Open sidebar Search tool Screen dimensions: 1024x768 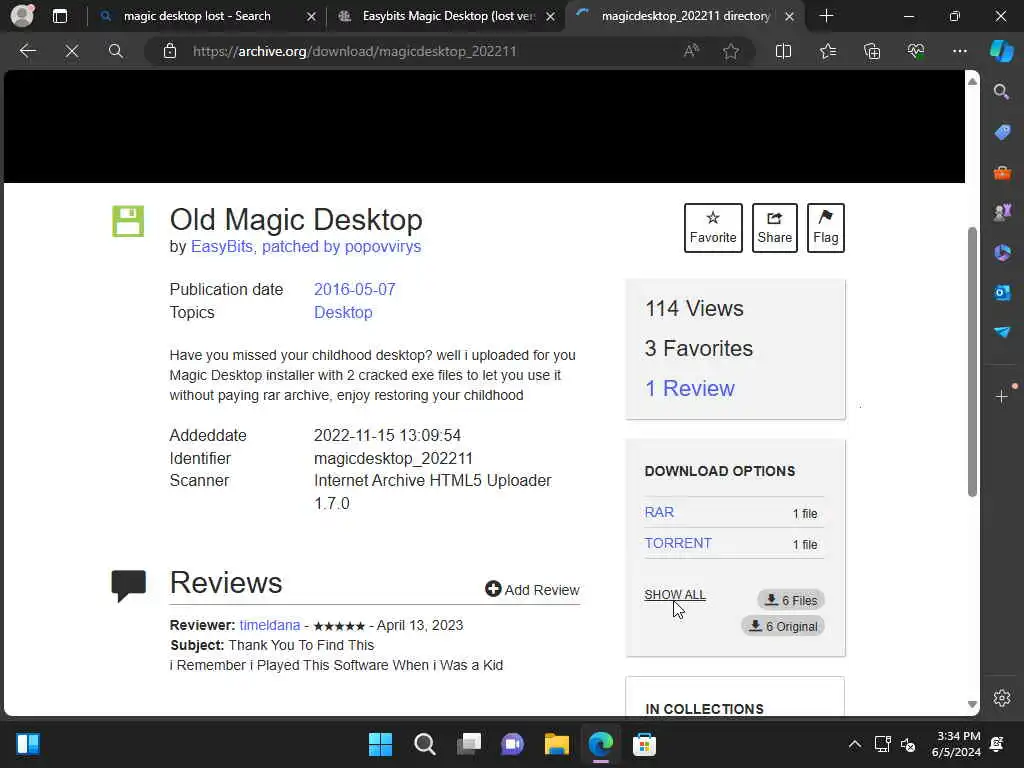(1001, 91)
